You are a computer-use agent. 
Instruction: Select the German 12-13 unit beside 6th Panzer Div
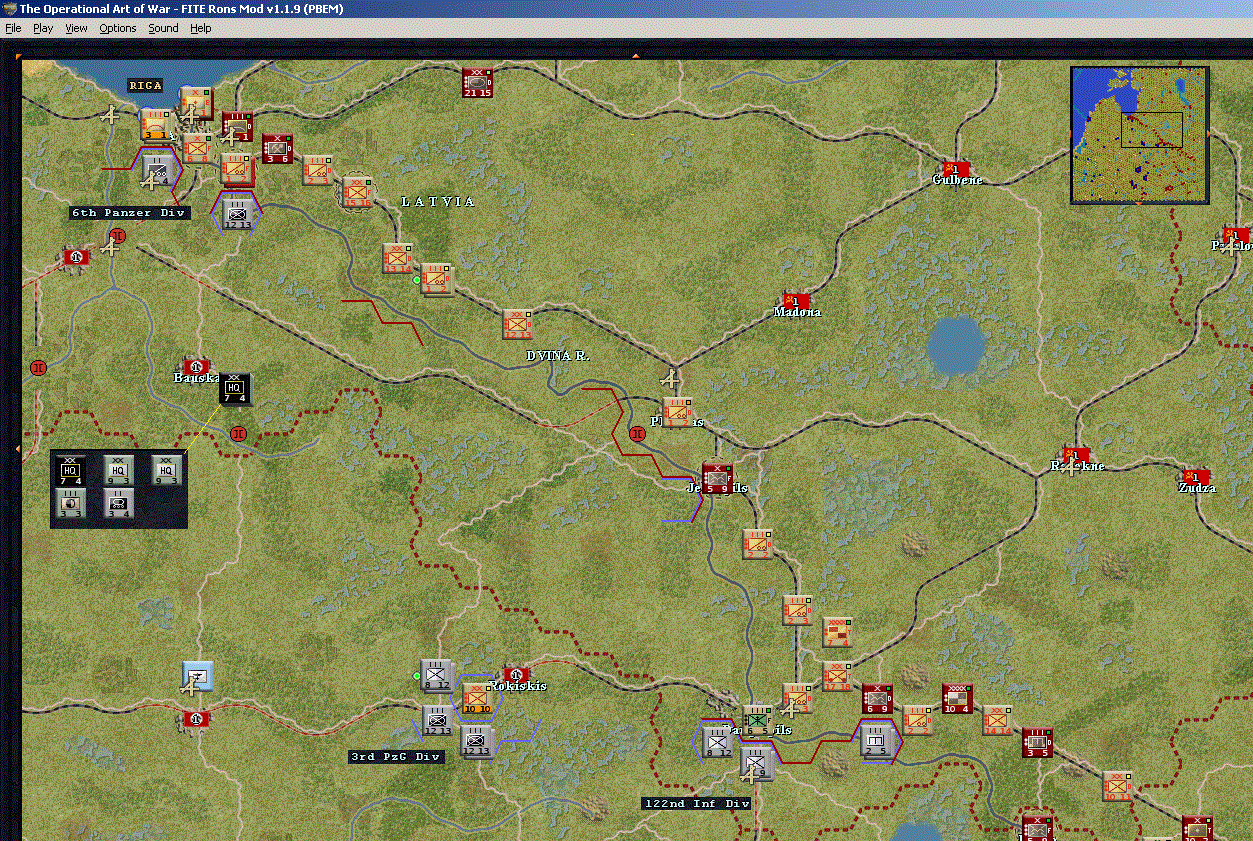[237, 212]
